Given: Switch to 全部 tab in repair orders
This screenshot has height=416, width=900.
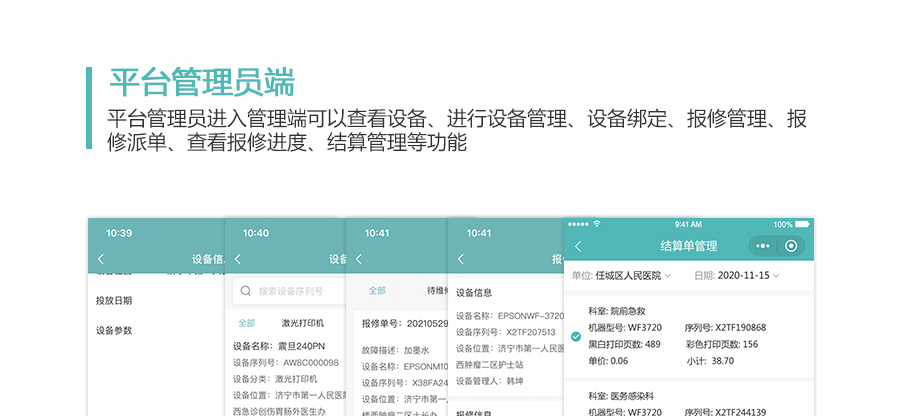Looking at the screenshot, I should (377, 291).
